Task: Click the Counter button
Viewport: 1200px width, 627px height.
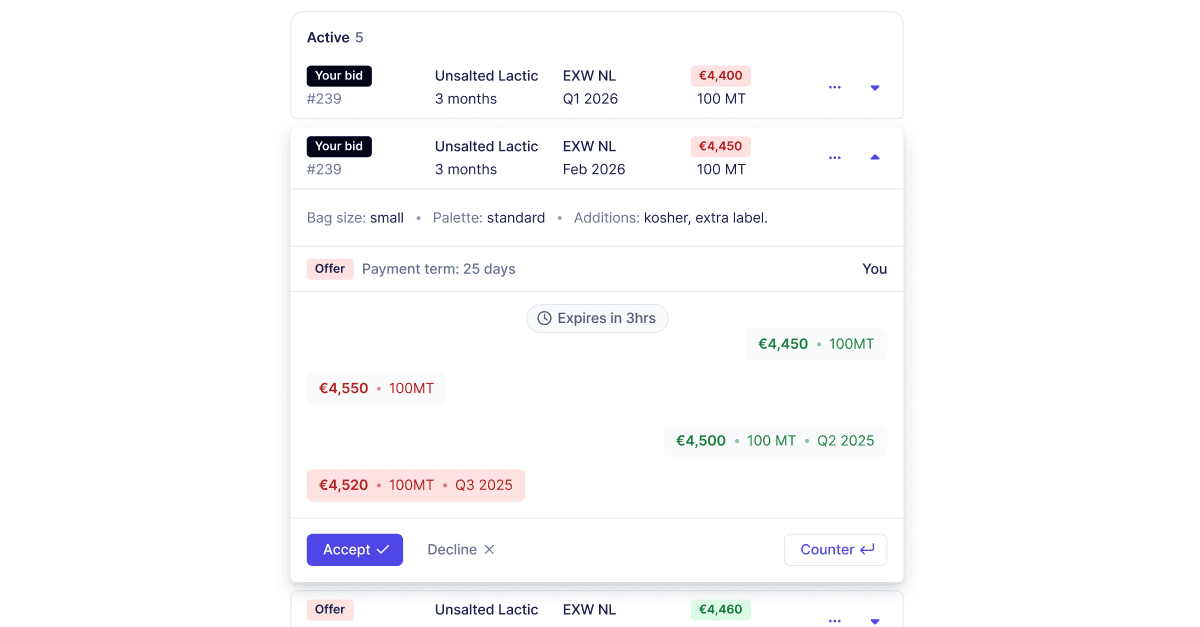Action: [836, 550]
